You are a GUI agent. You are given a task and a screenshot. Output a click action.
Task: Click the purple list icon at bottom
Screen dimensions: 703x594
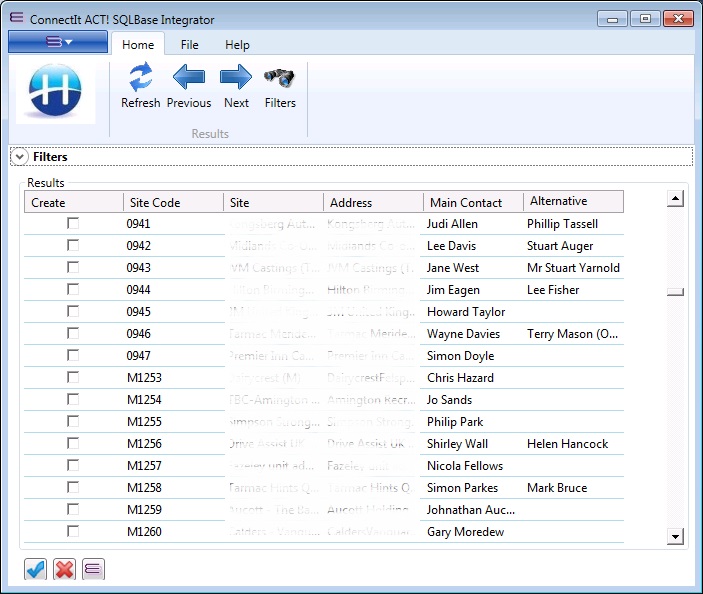click(x=93, y=569)
